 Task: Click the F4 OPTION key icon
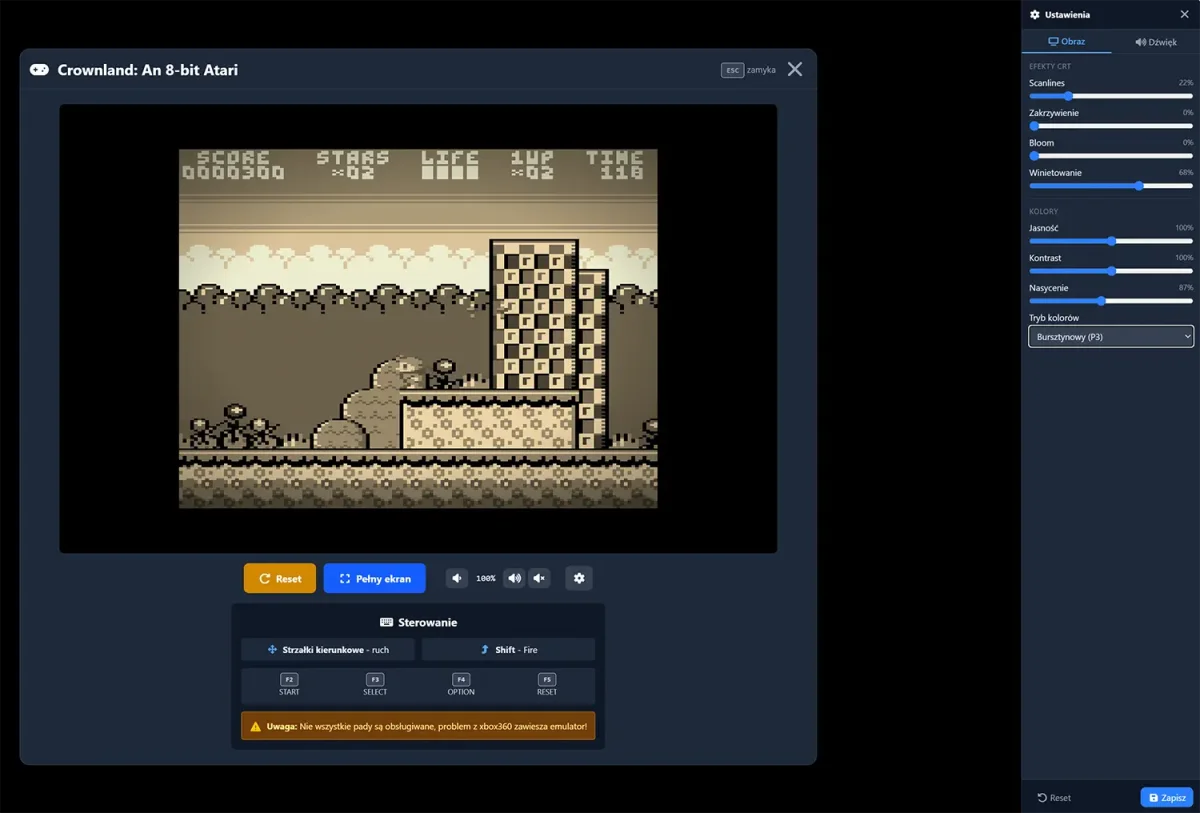[461, 680]
